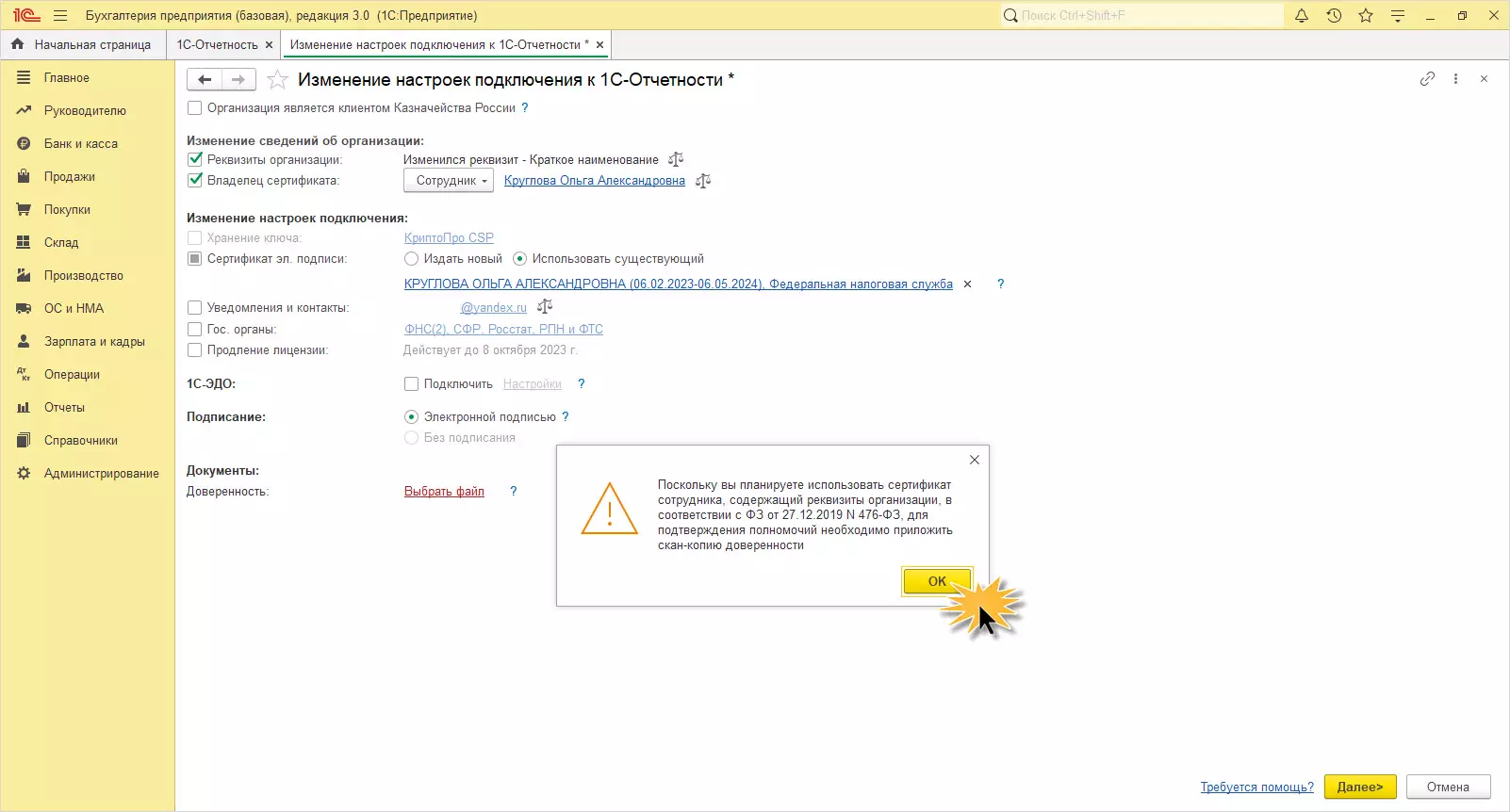This screenshot has height=812, width=1510.
Task: Open the 1C main menu hamburger icon
Action: tap(60, 15)
